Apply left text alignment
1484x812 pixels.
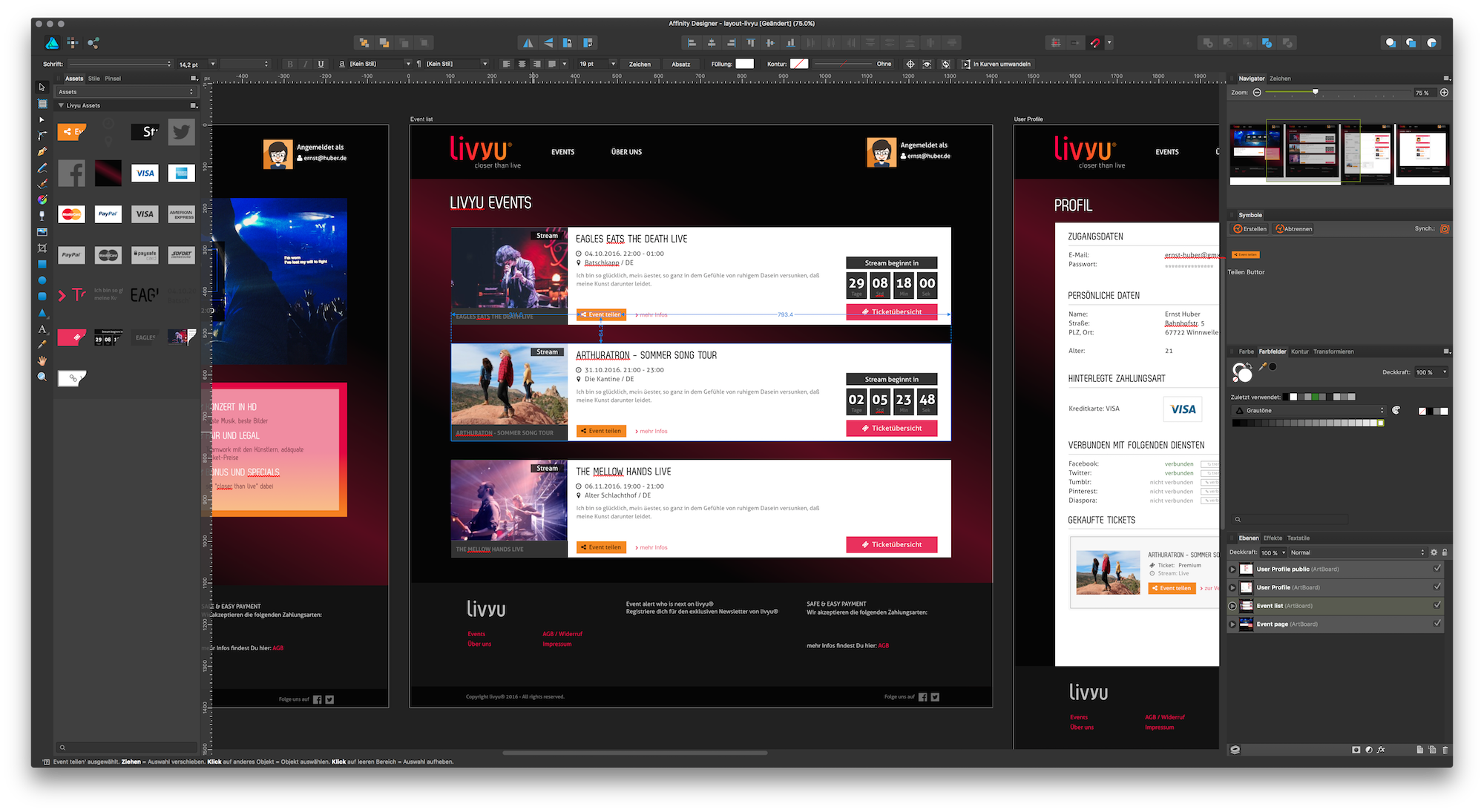[x=506, y=64]
